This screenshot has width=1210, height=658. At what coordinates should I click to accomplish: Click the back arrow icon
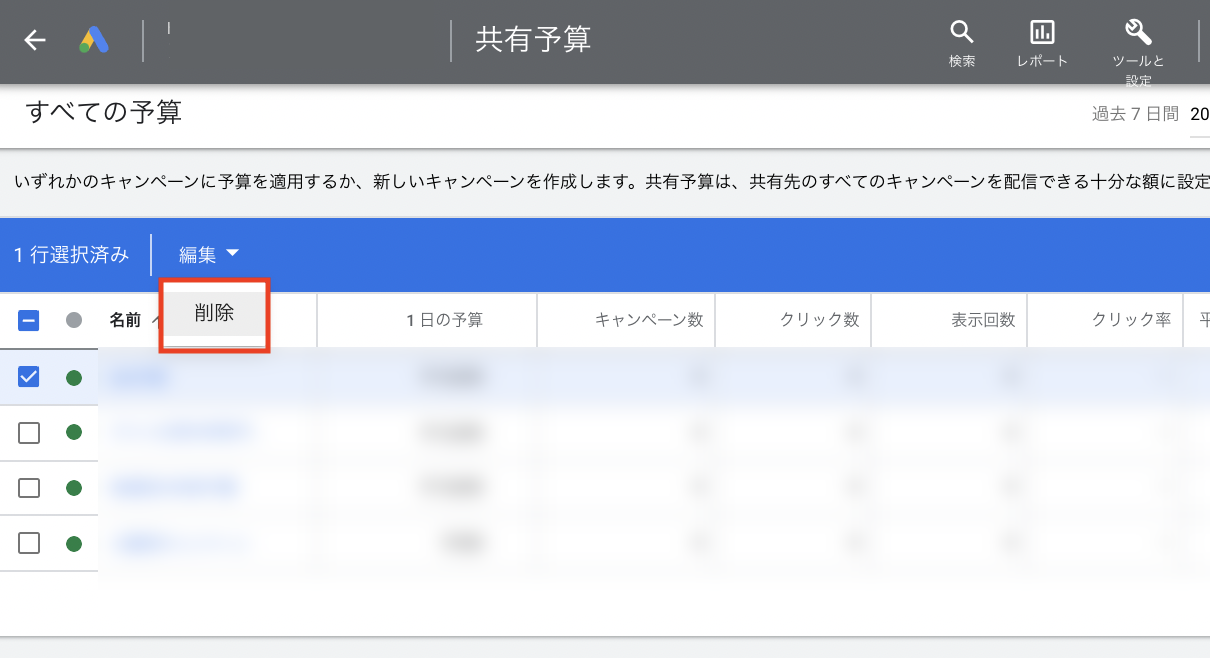[x=35, y=40]
